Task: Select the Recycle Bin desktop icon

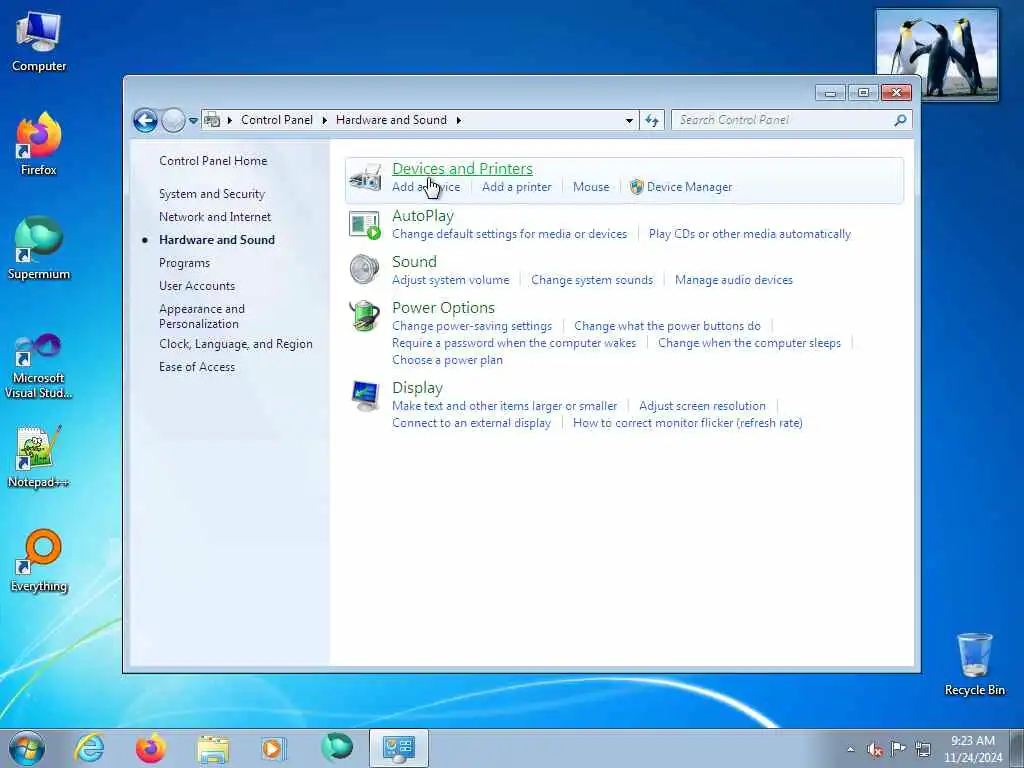Action: coord(974,664)
